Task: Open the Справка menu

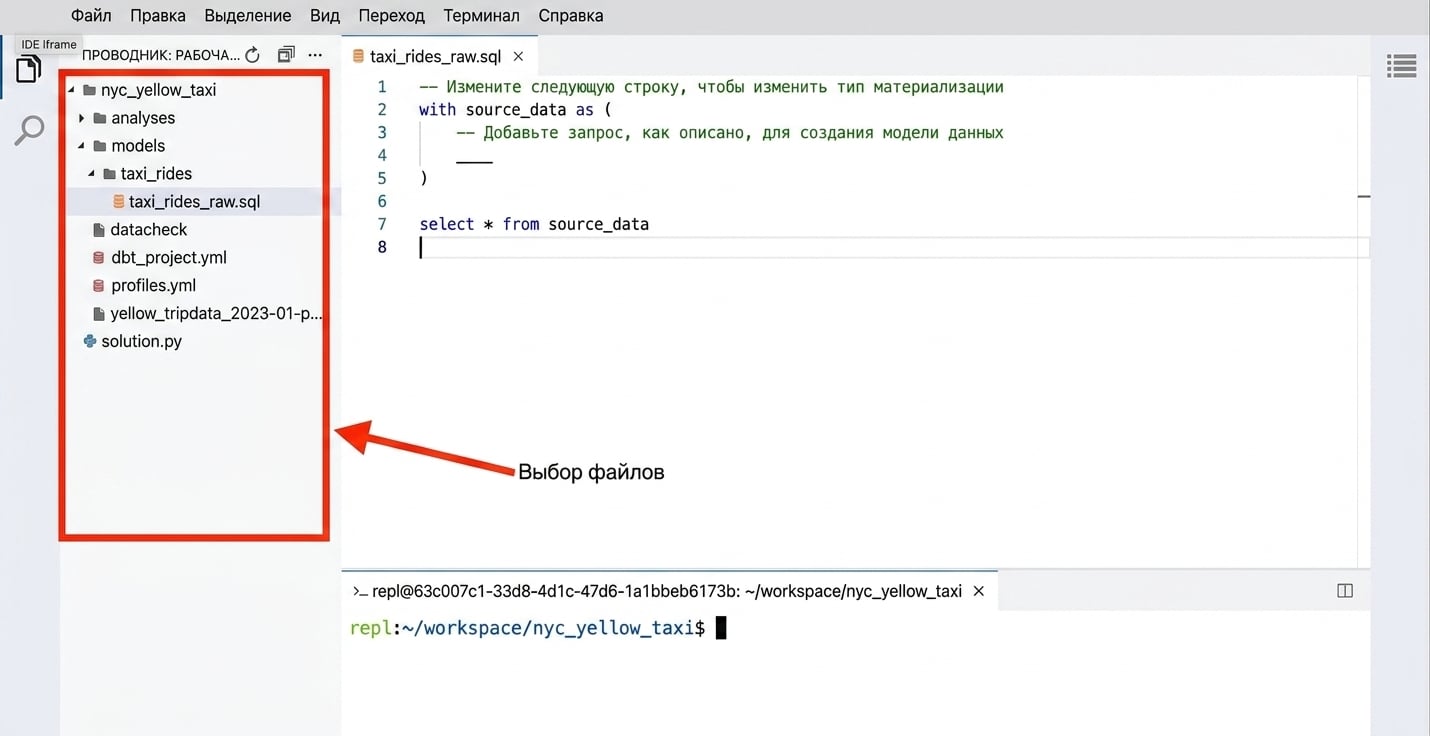Action: 571,16
